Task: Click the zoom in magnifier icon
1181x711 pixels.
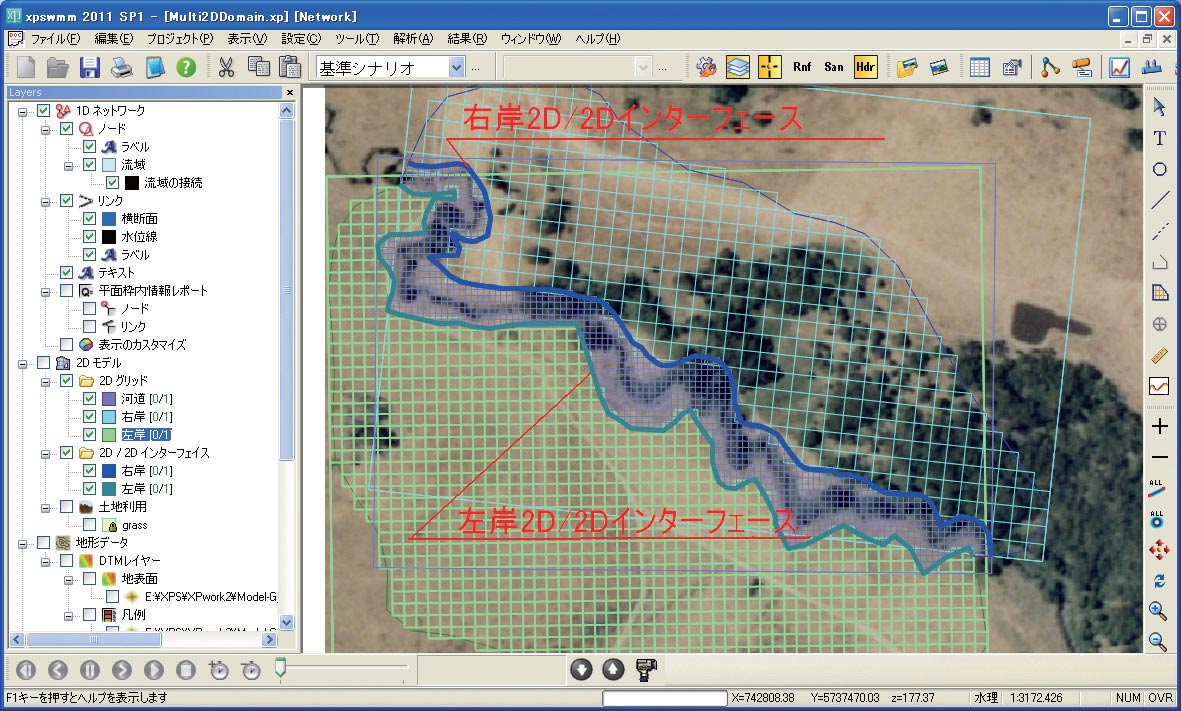Action: pos(1159,610)
